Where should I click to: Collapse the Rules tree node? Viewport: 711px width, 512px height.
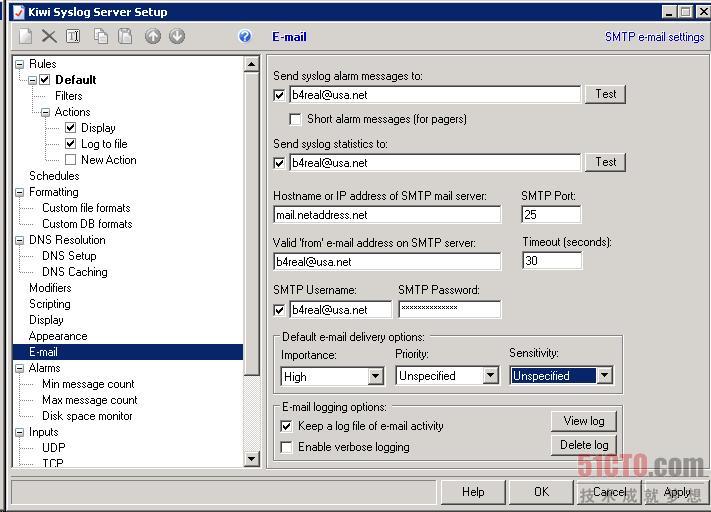pyautogui.click(x=19, y=64)
